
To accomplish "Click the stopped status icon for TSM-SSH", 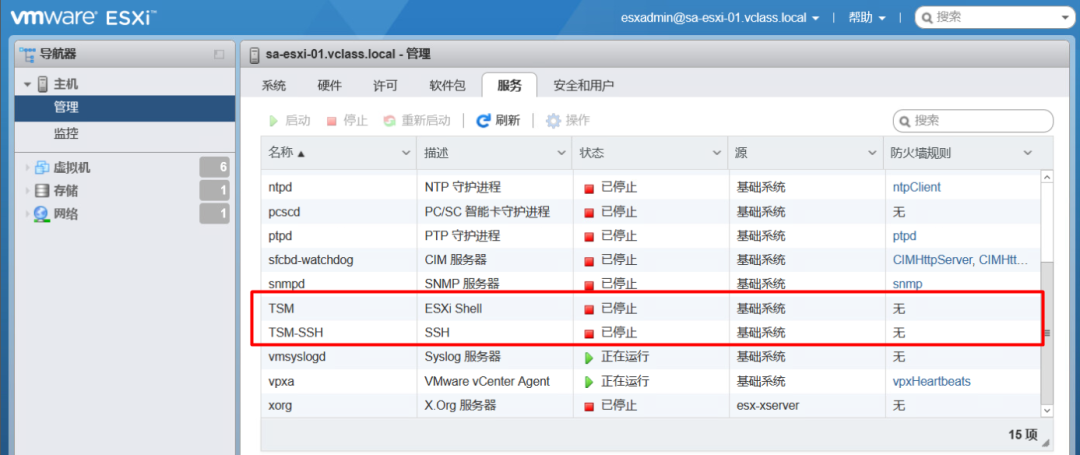I will point(589,334).
